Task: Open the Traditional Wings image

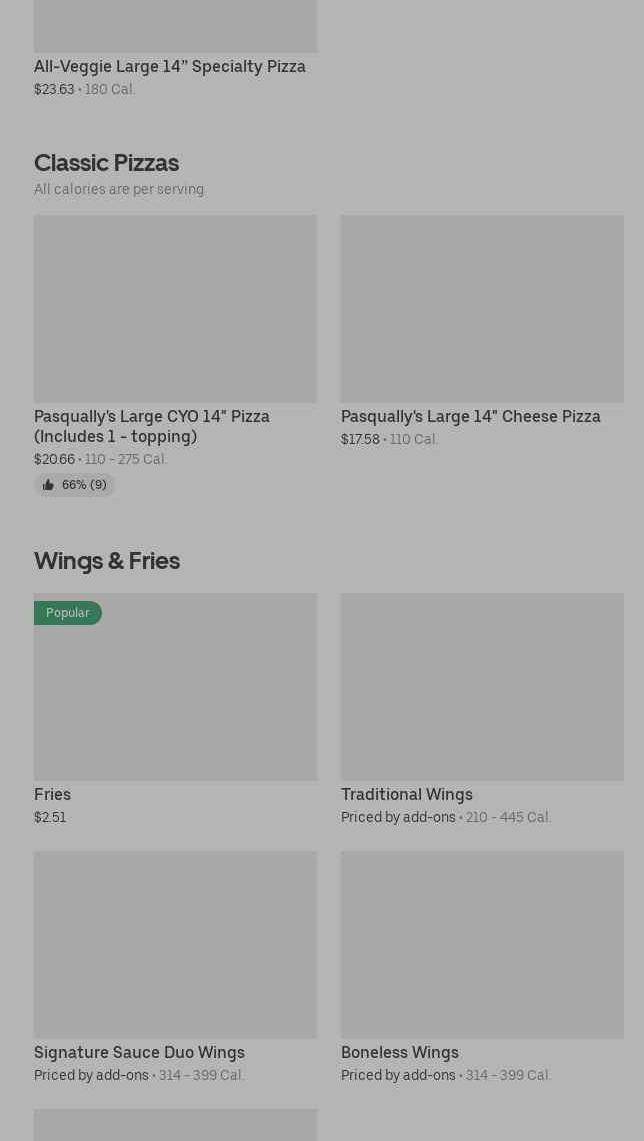Action: [x=482, y=686]
